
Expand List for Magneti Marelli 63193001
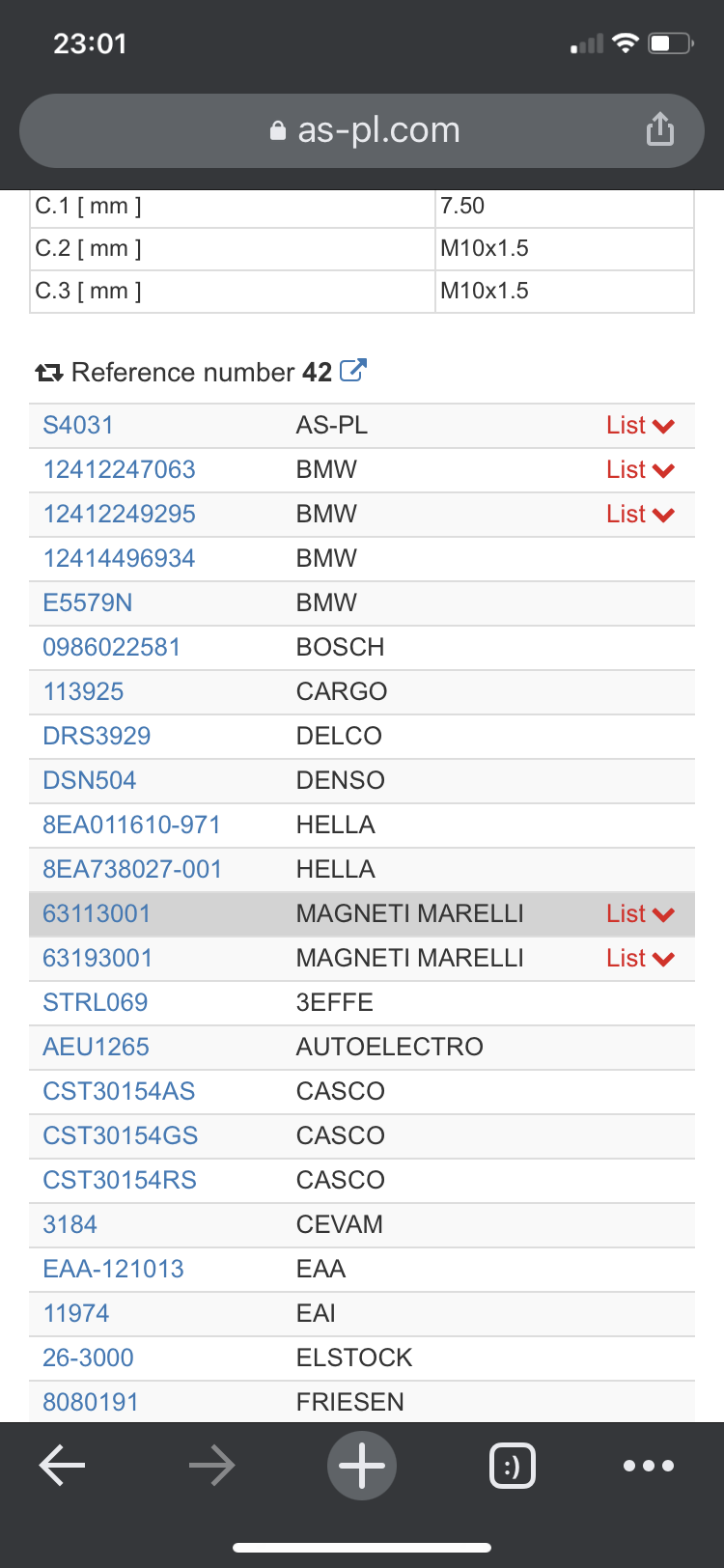[639, 959]
